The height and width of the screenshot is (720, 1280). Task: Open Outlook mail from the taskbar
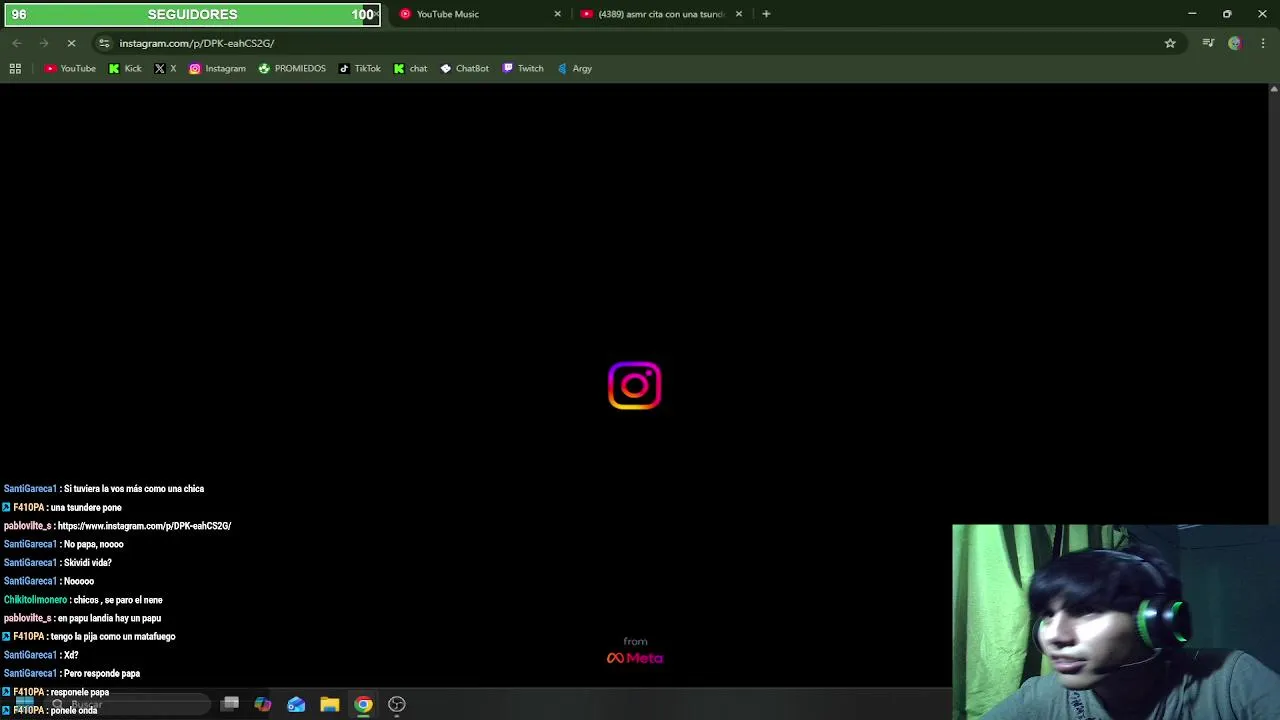pos(296,704)
